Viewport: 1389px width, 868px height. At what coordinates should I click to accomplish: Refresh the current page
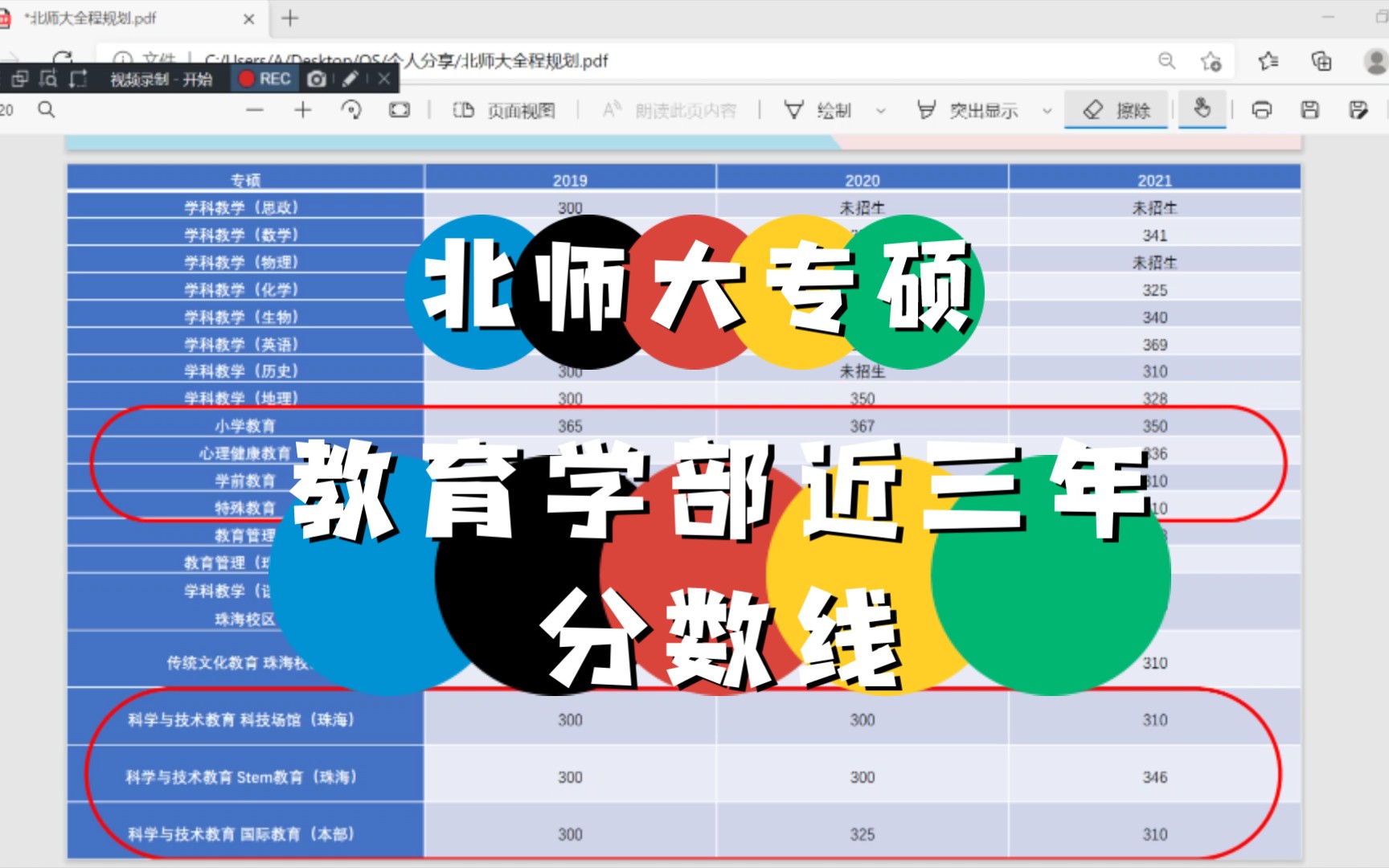pyautogui.click(x=63, y=59)
